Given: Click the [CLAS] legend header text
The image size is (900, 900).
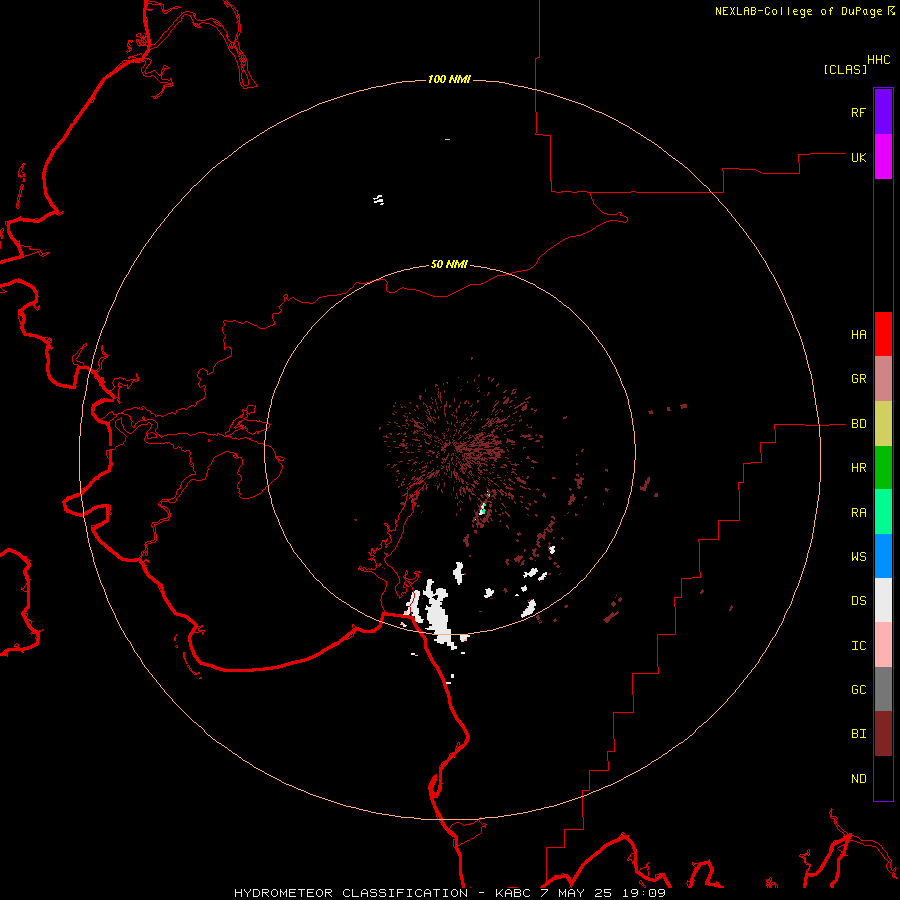Looking at the screenshot, I should click(845, 69).
